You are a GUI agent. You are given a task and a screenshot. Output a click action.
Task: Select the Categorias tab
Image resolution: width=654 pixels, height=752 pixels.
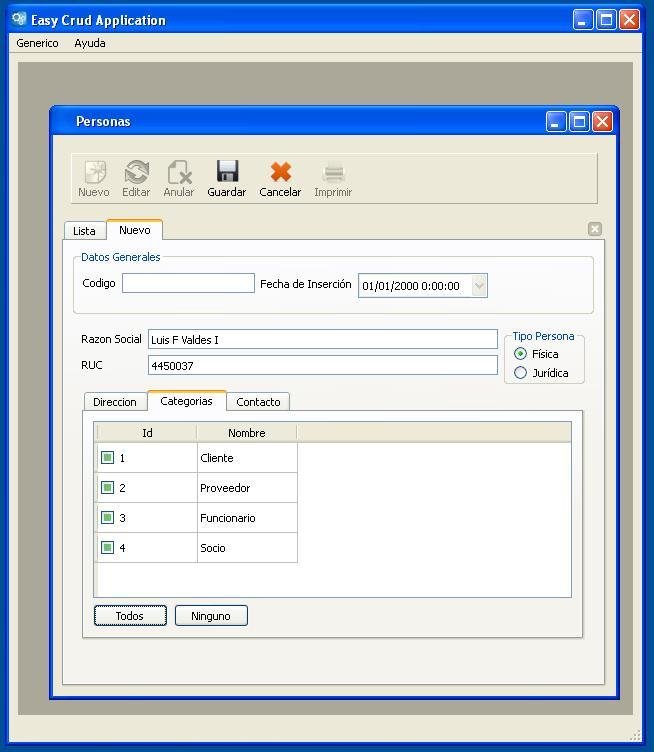(187, 401)
